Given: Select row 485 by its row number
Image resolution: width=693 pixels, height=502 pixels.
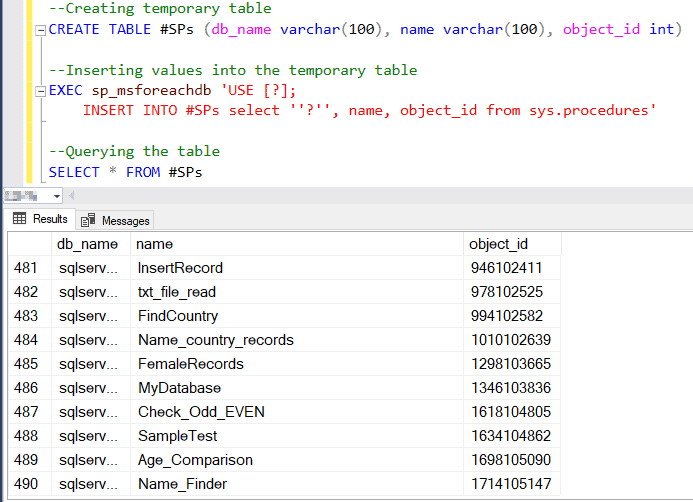Looking at the screenshot, I should click(30, 364).
